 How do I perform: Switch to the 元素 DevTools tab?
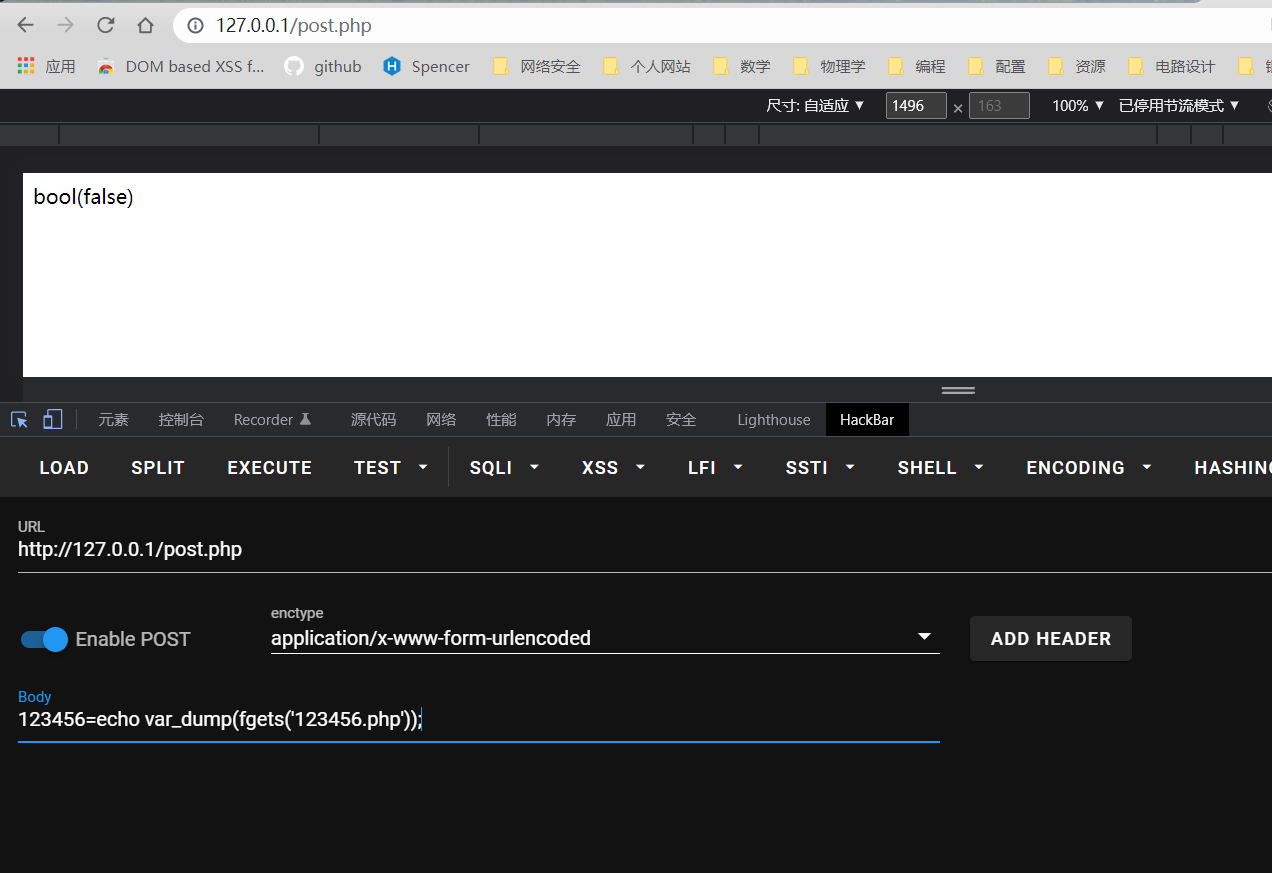(113, 420)
